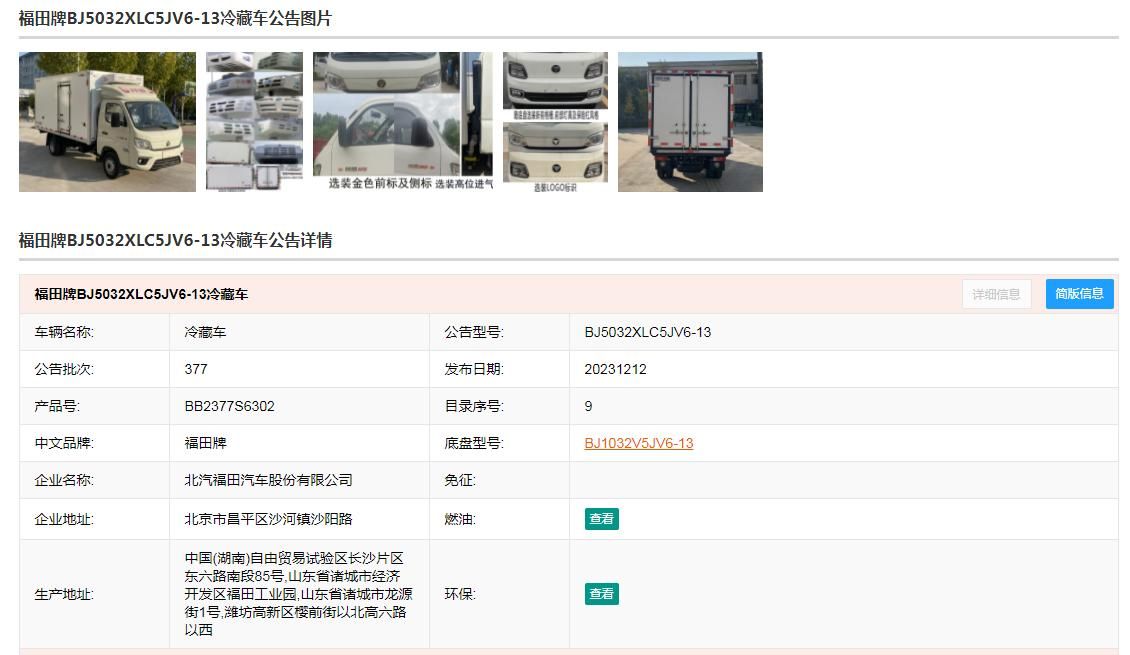Click the 公告图片 section heading
The width and height of the screenshot is (1130, 655).
[175, 19]
